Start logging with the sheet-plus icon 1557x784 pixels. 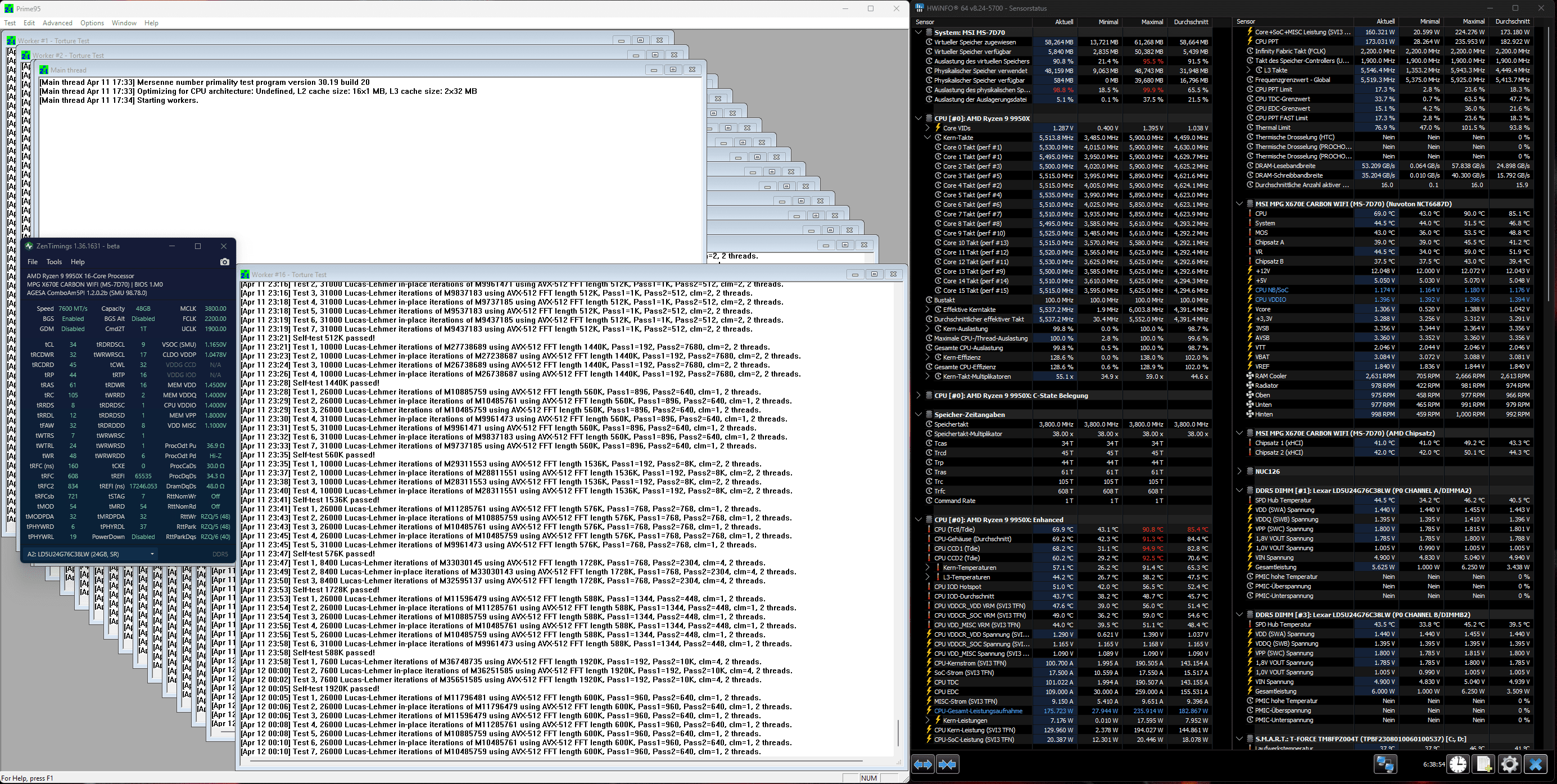click(x=1484, y=764)
